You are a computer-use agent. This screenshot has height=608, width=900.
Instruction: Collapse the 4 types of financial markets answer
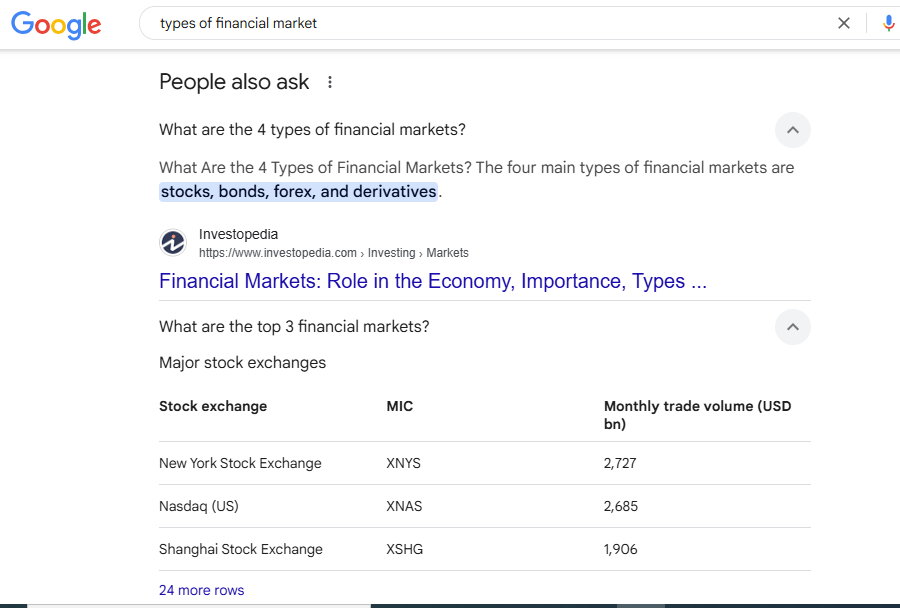coord(793,130)
